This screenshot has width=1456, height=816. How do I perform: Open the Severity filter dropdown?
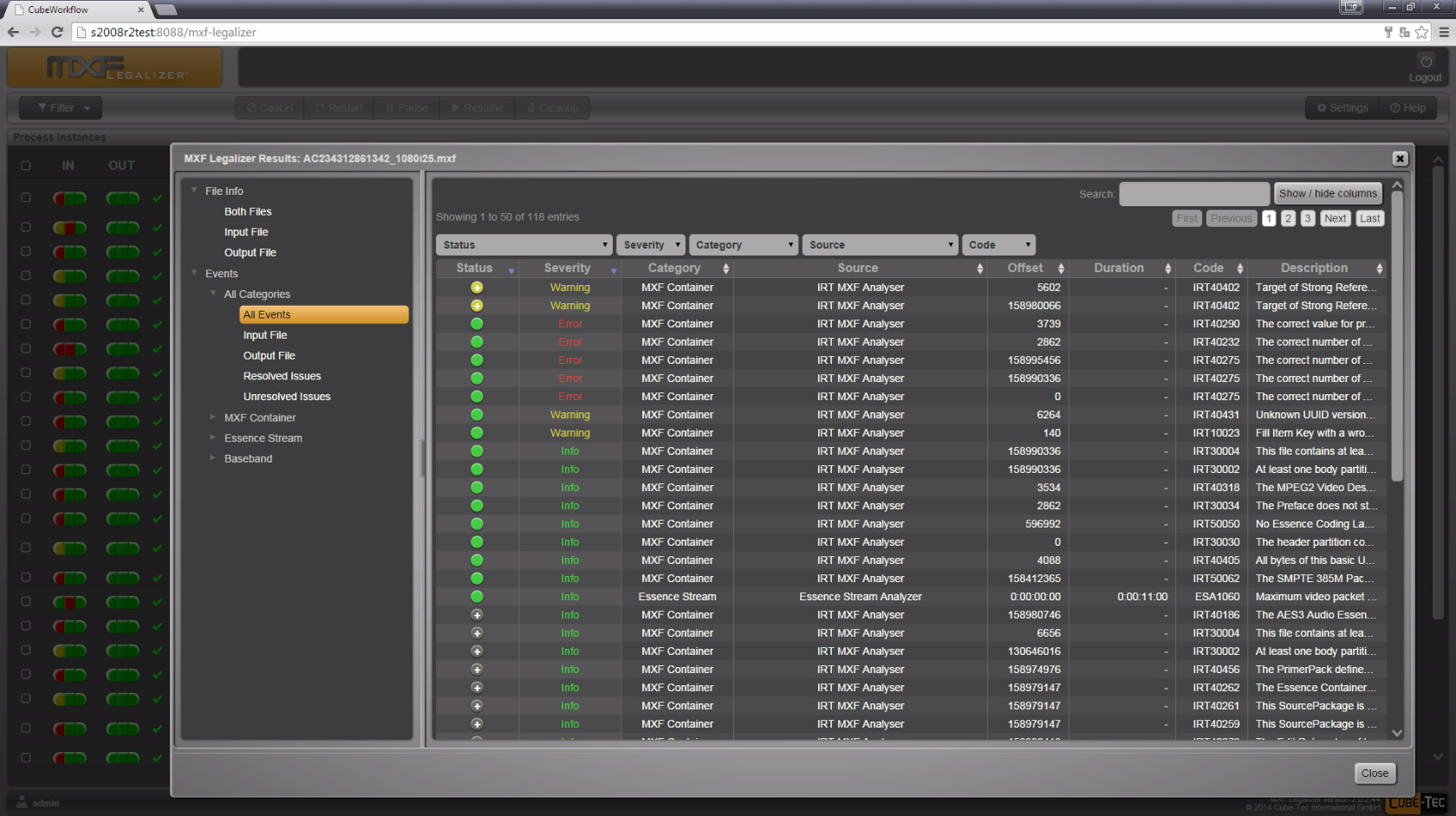651,245
